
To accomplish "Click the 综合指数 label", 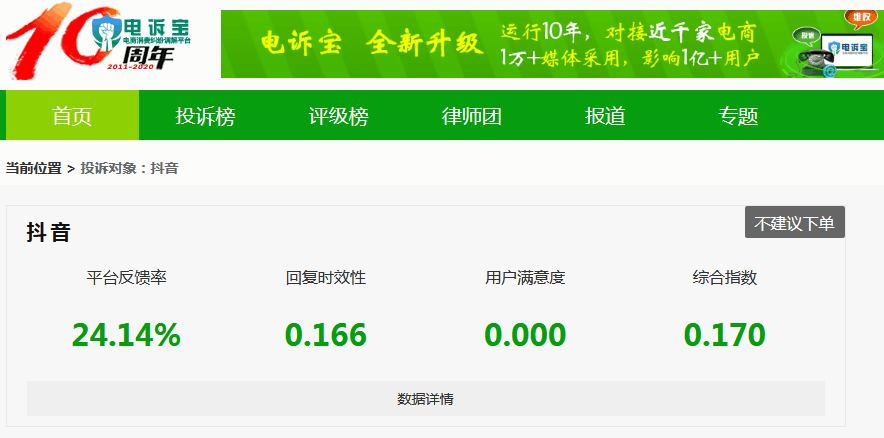I will point(725,277).
